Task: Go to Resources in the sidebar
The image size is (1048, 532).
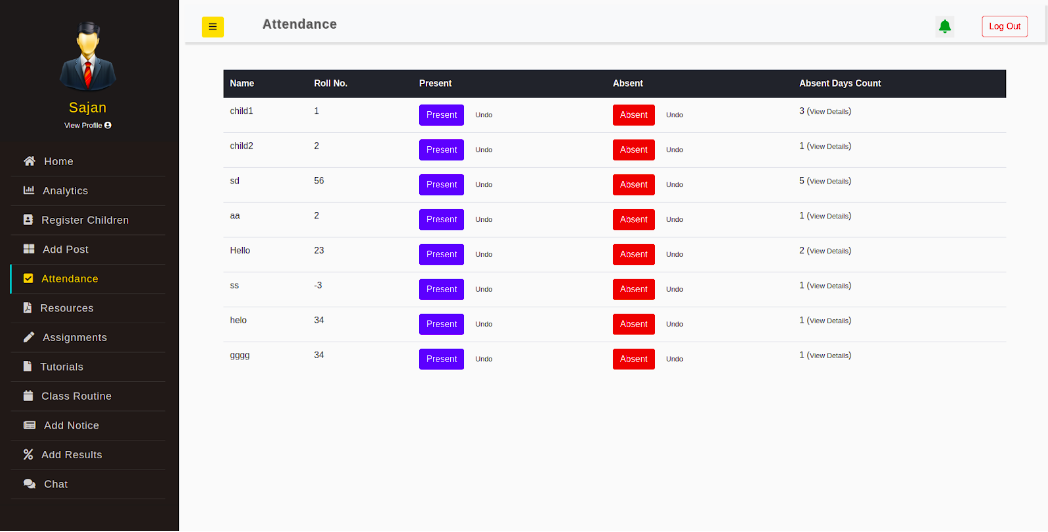Action: [66, 308]
